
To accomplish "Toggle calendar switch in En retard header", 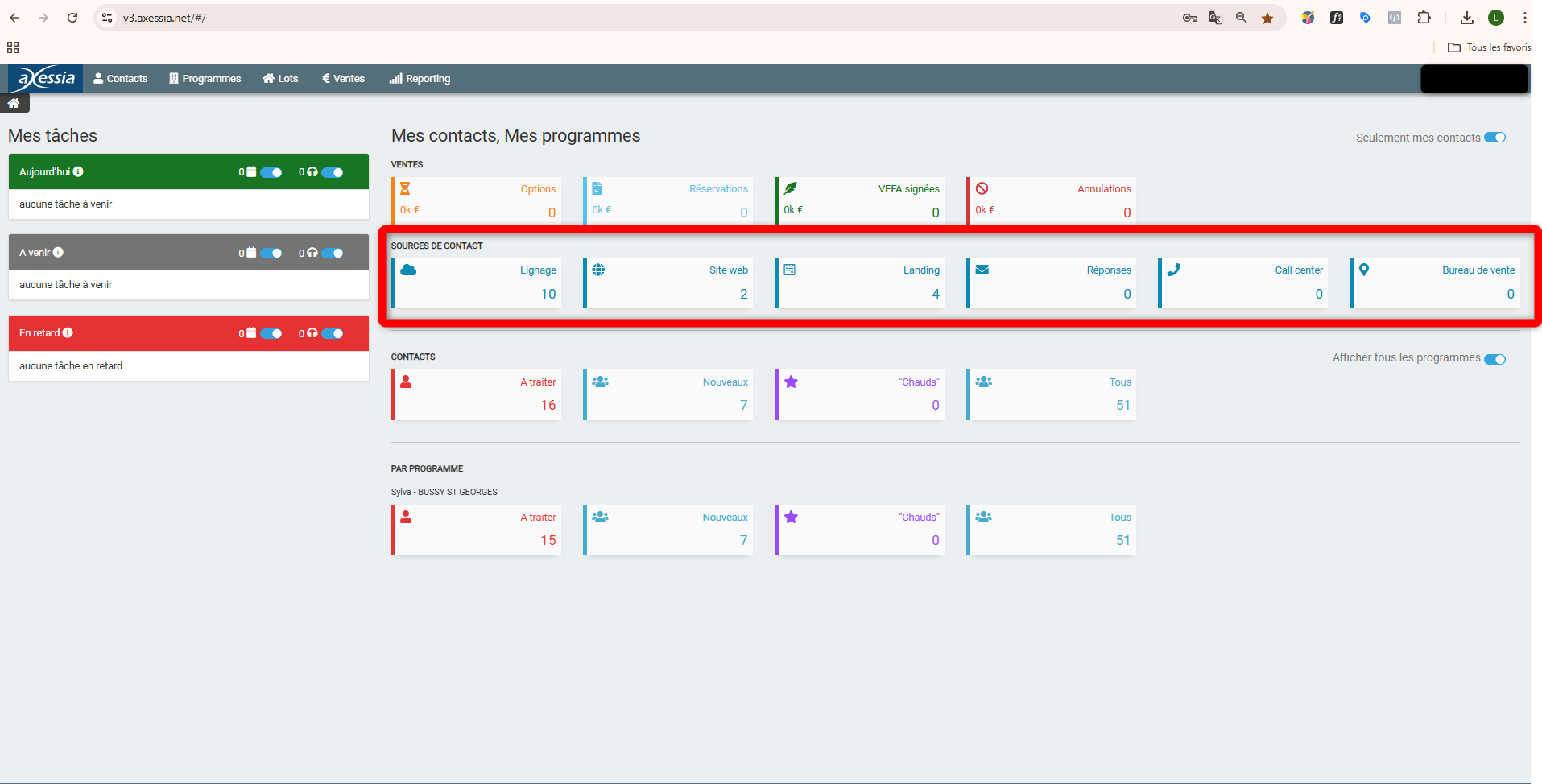I will point(271,333).
